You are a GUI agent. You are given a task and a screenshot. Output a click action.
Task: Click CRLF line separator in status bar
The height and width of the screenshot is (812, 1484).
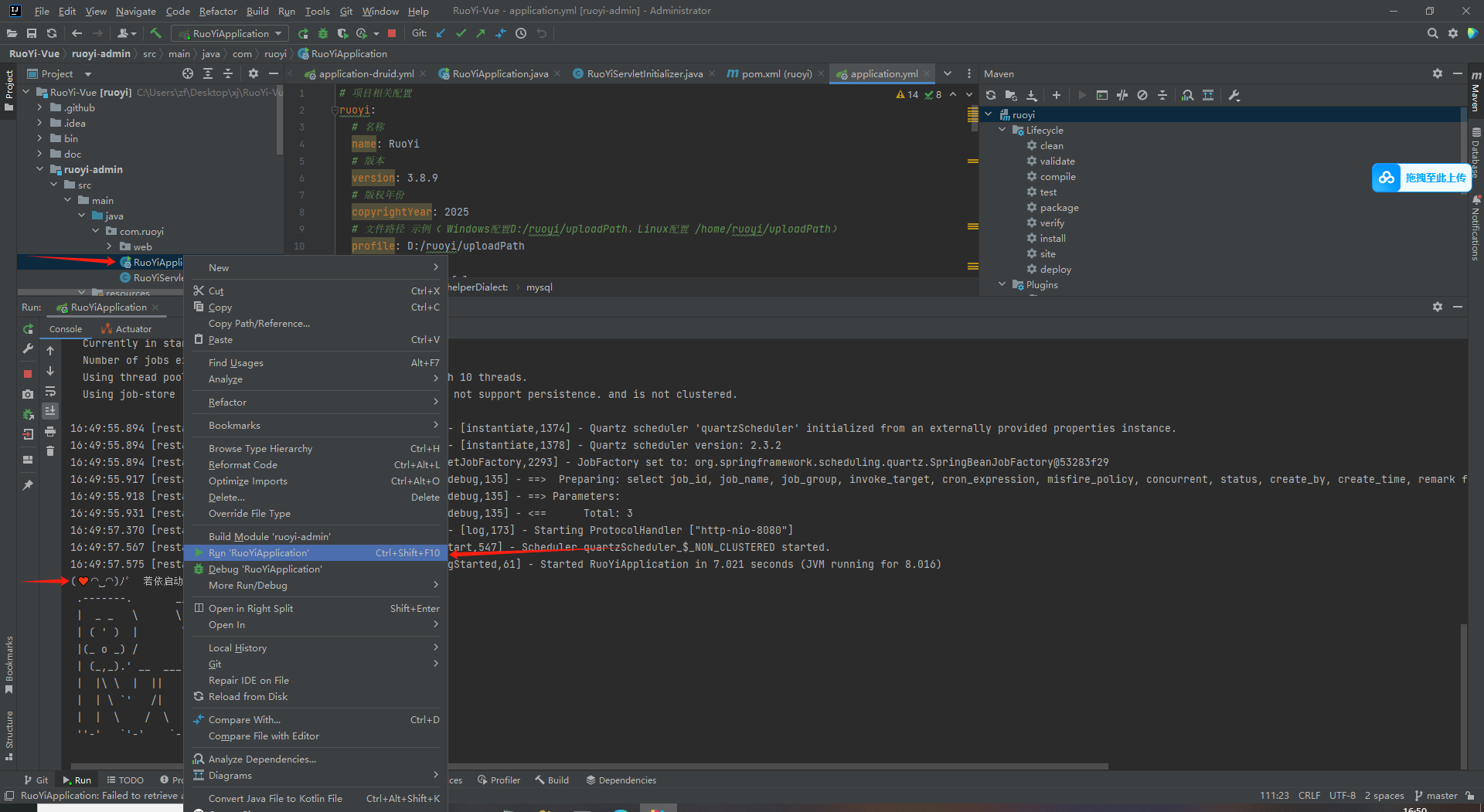pos(1309,795)
